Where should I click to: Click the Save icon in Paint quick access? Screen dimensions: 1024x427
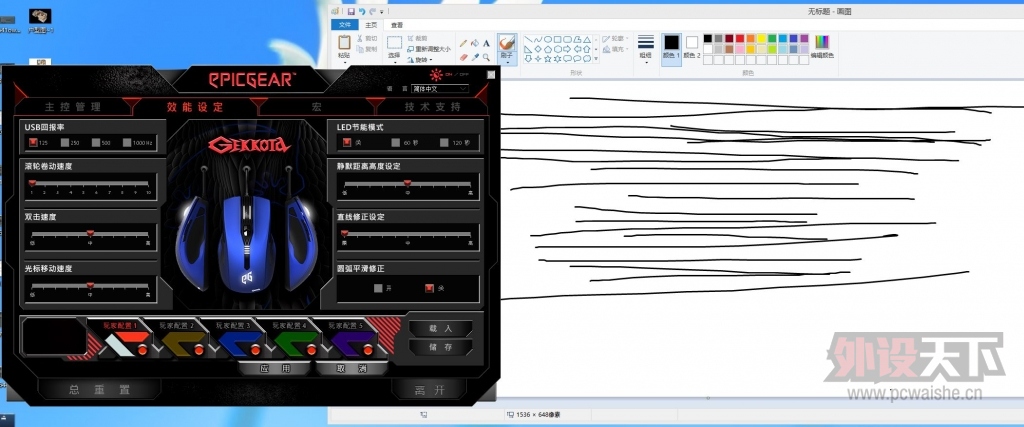[x=351, y=11]
